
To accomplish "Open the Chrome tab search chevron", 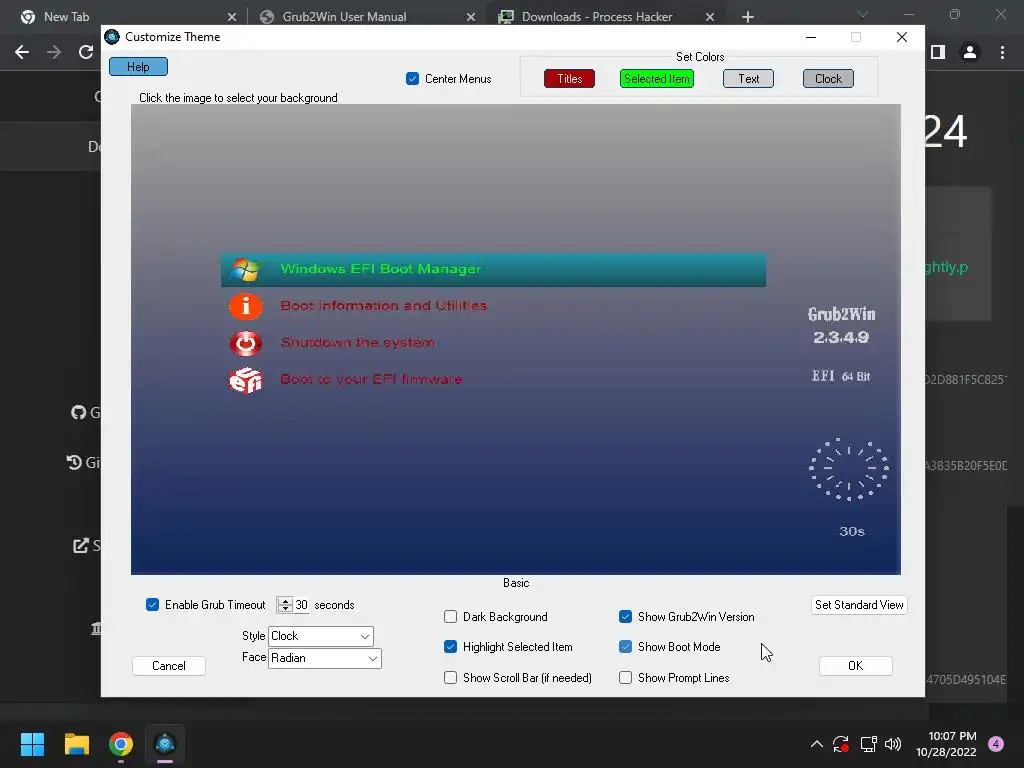I will click(863, 14).
